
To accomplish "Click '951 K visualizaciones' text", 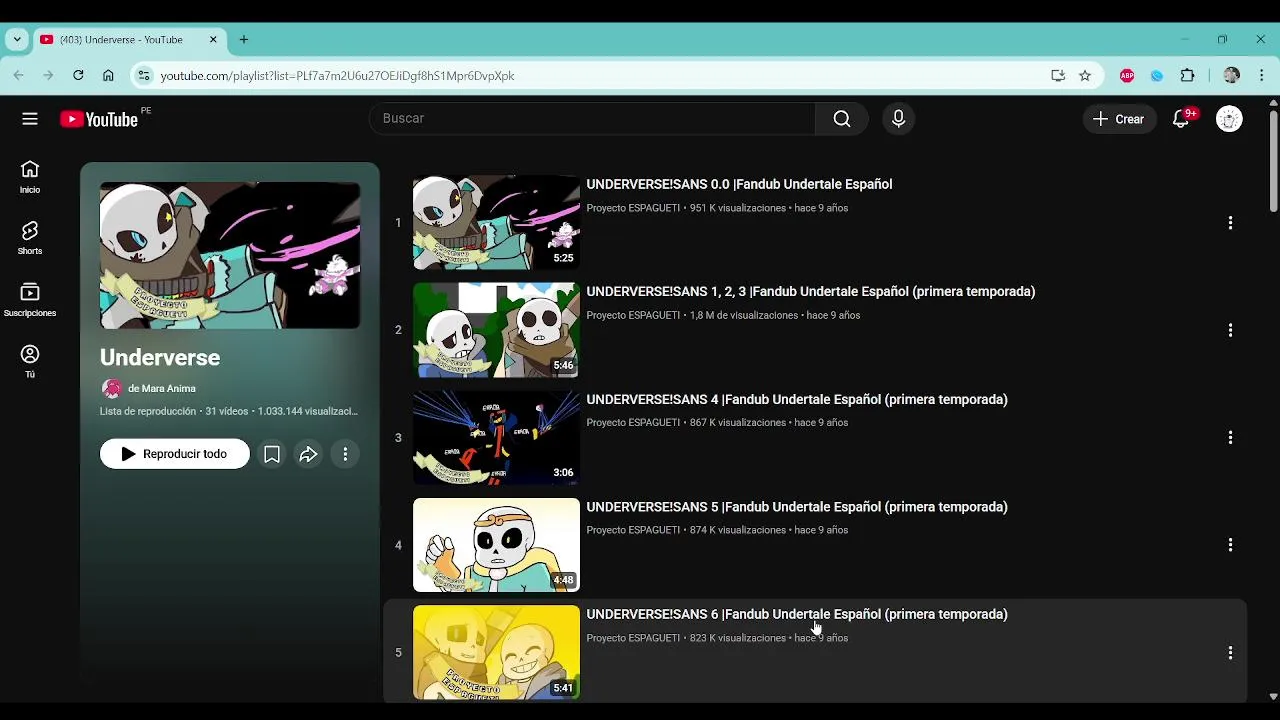I will click(x=738, y=208).
